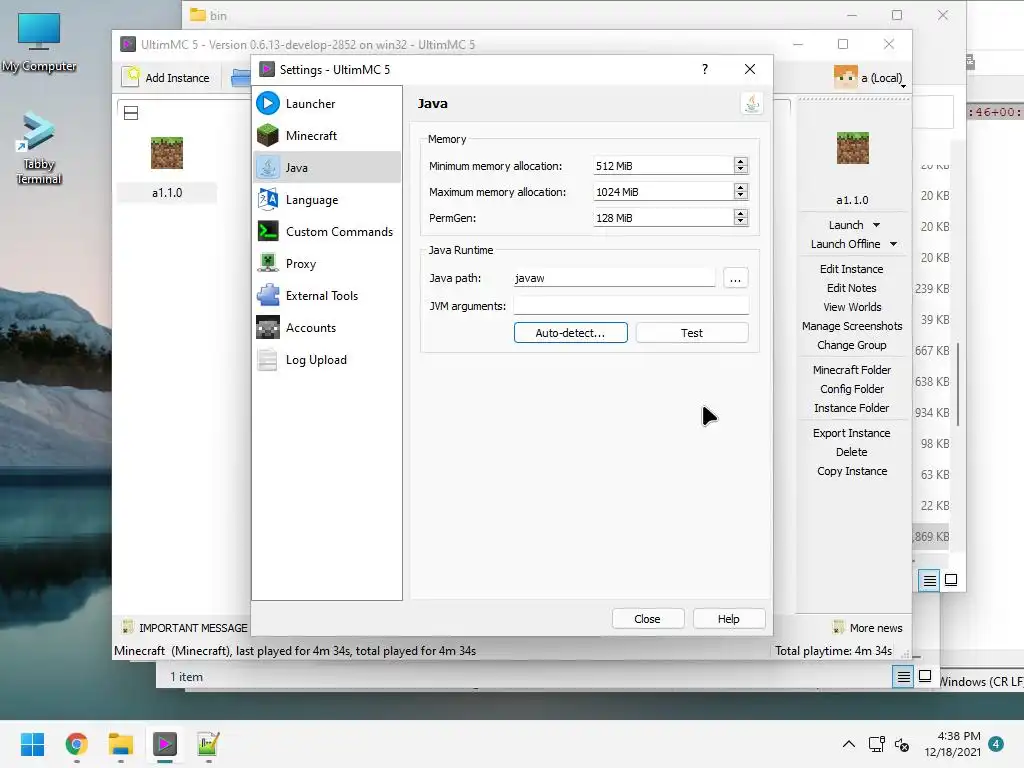
Task: Open the Log Upload page icon
Action: 268,359
